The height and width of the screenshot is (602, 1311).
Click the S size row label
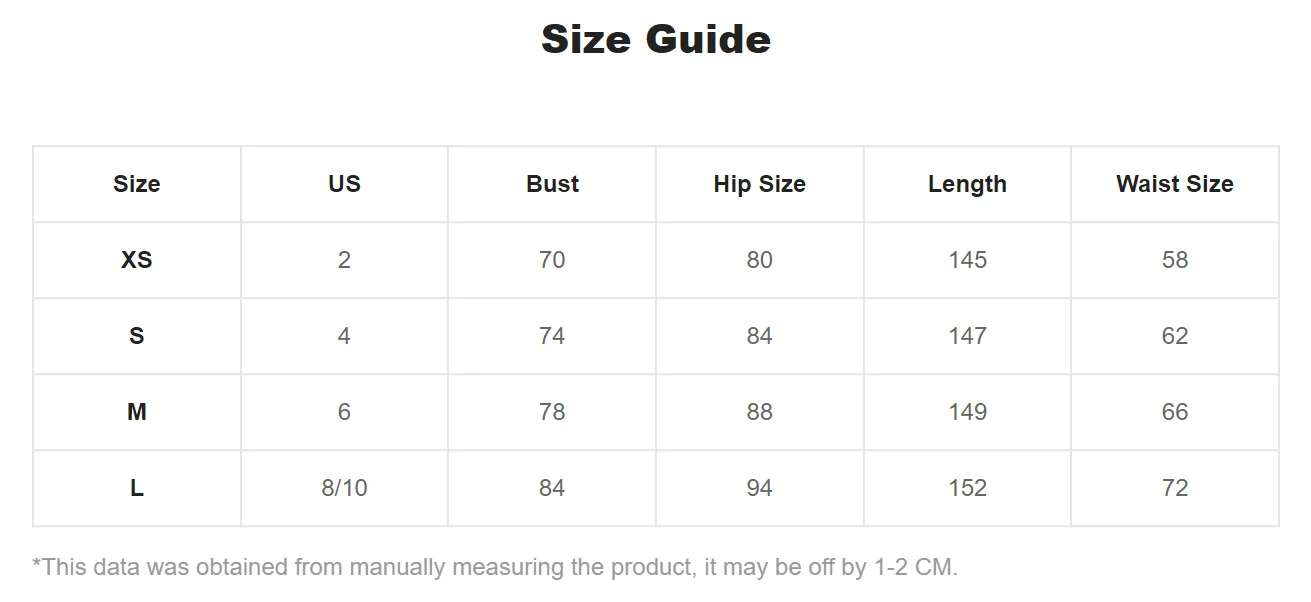pyautogui.click(x=137, y=336)
